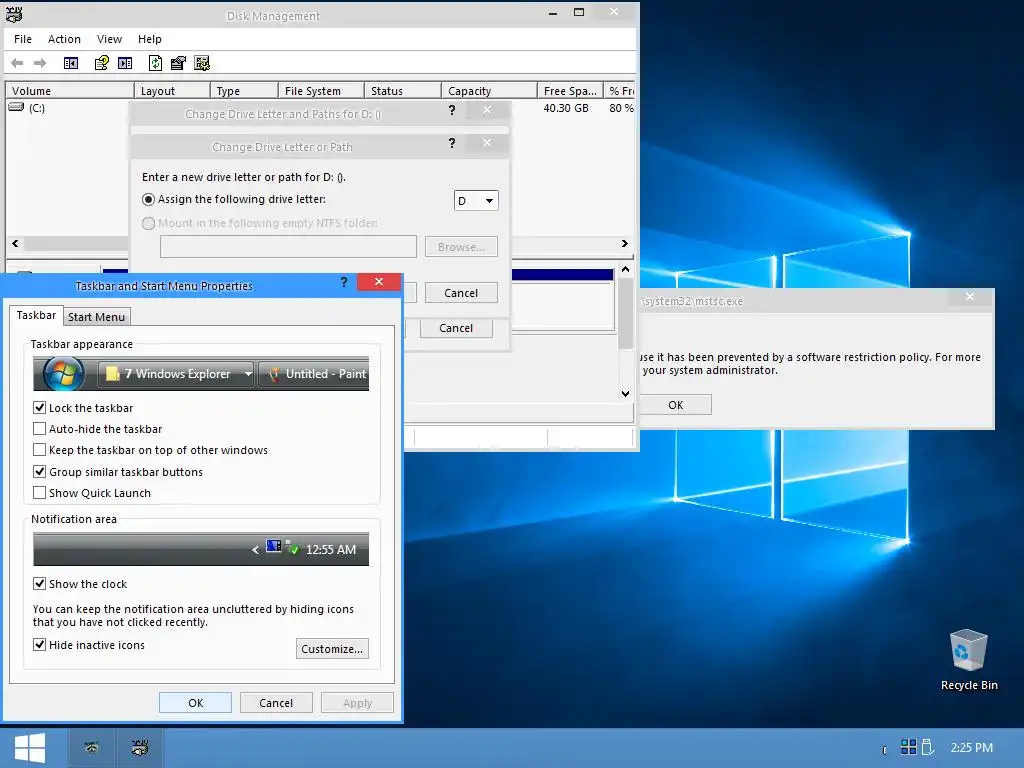
Task: Toggle Group similar taskbar buttons
Action: [x=40, y=472]
